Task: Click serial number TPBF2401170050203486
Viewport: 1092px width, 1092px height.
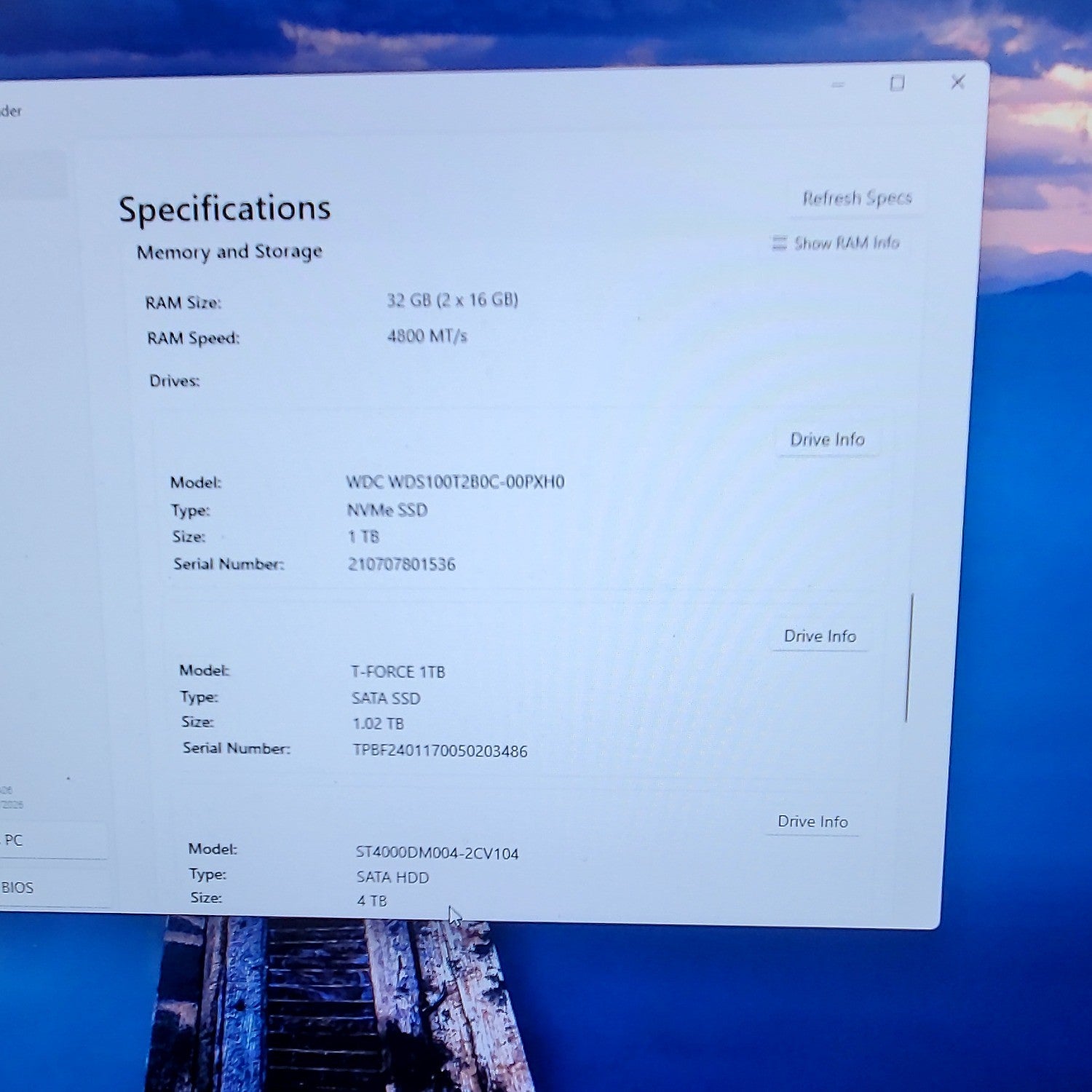Action: pyautogui.click(x=440, y=751)
